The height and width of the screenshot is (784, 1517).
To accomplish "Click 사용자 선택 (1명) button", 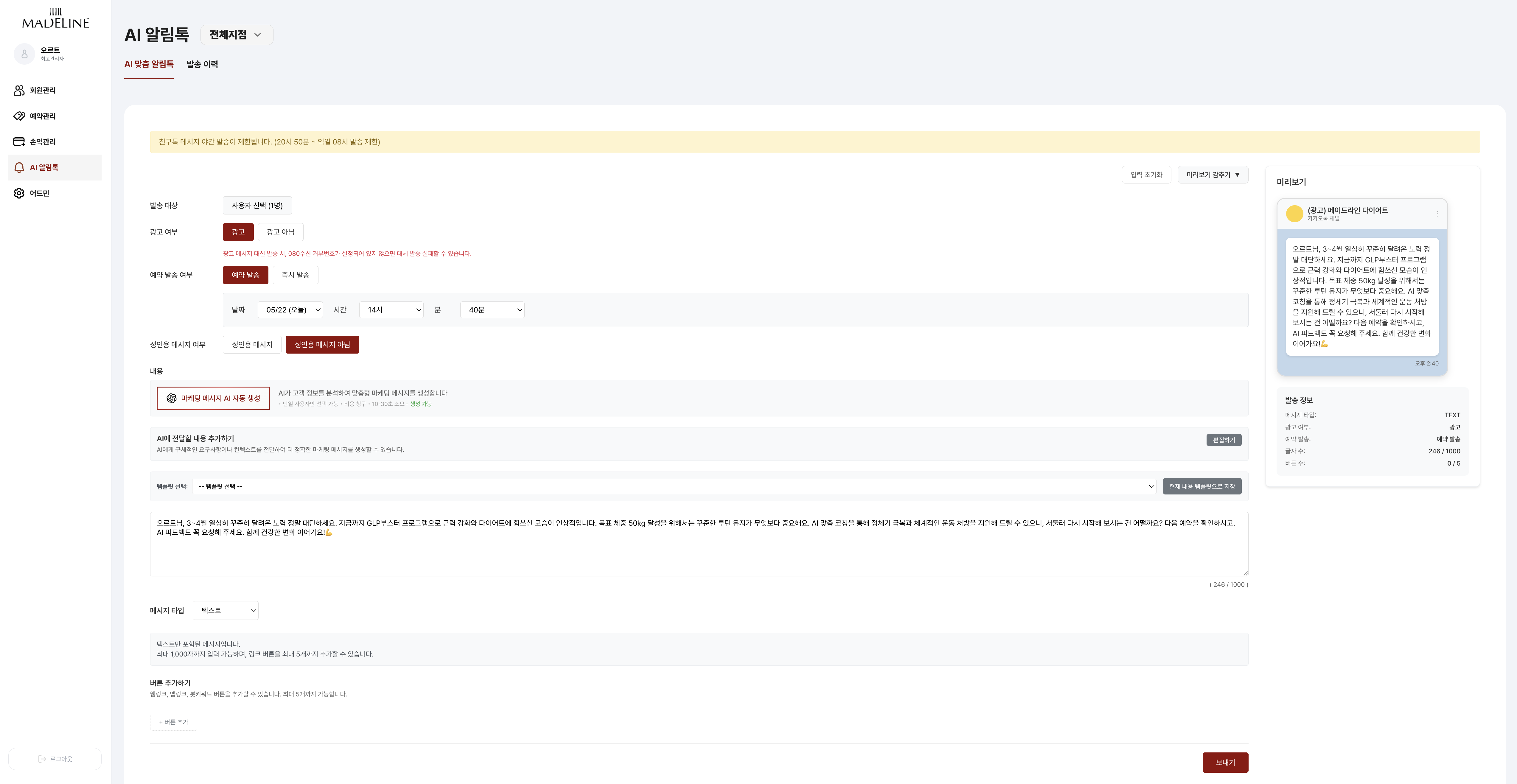I will click(x=257, y=206).
